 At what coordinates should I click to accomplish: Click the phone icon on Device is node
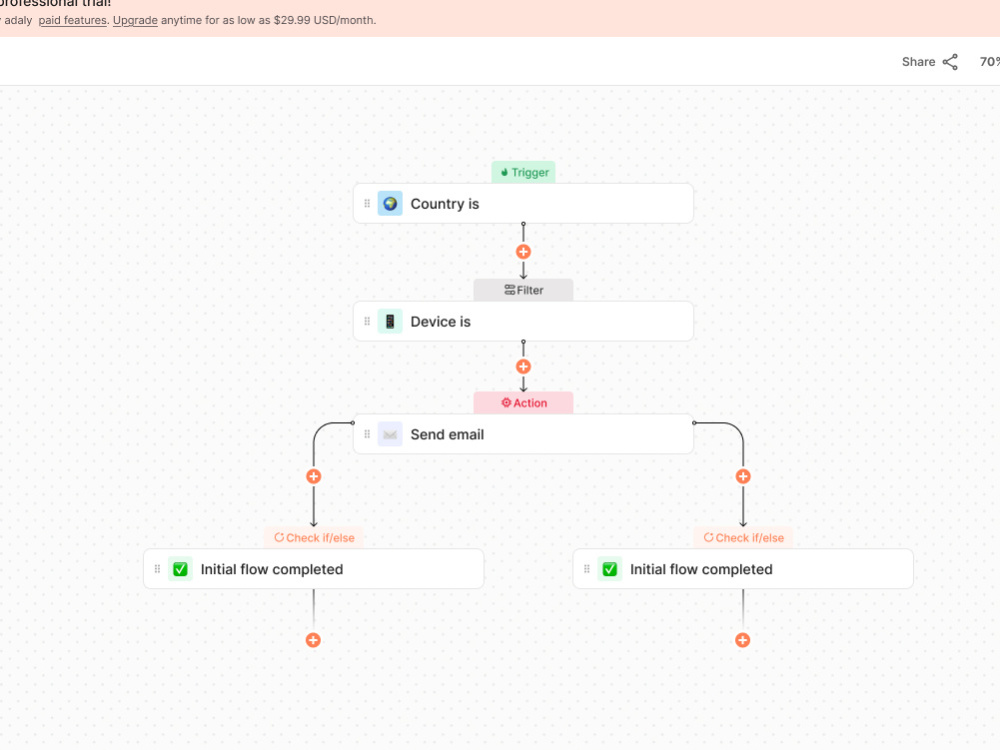pyautogui.click(x=390, y=321)
